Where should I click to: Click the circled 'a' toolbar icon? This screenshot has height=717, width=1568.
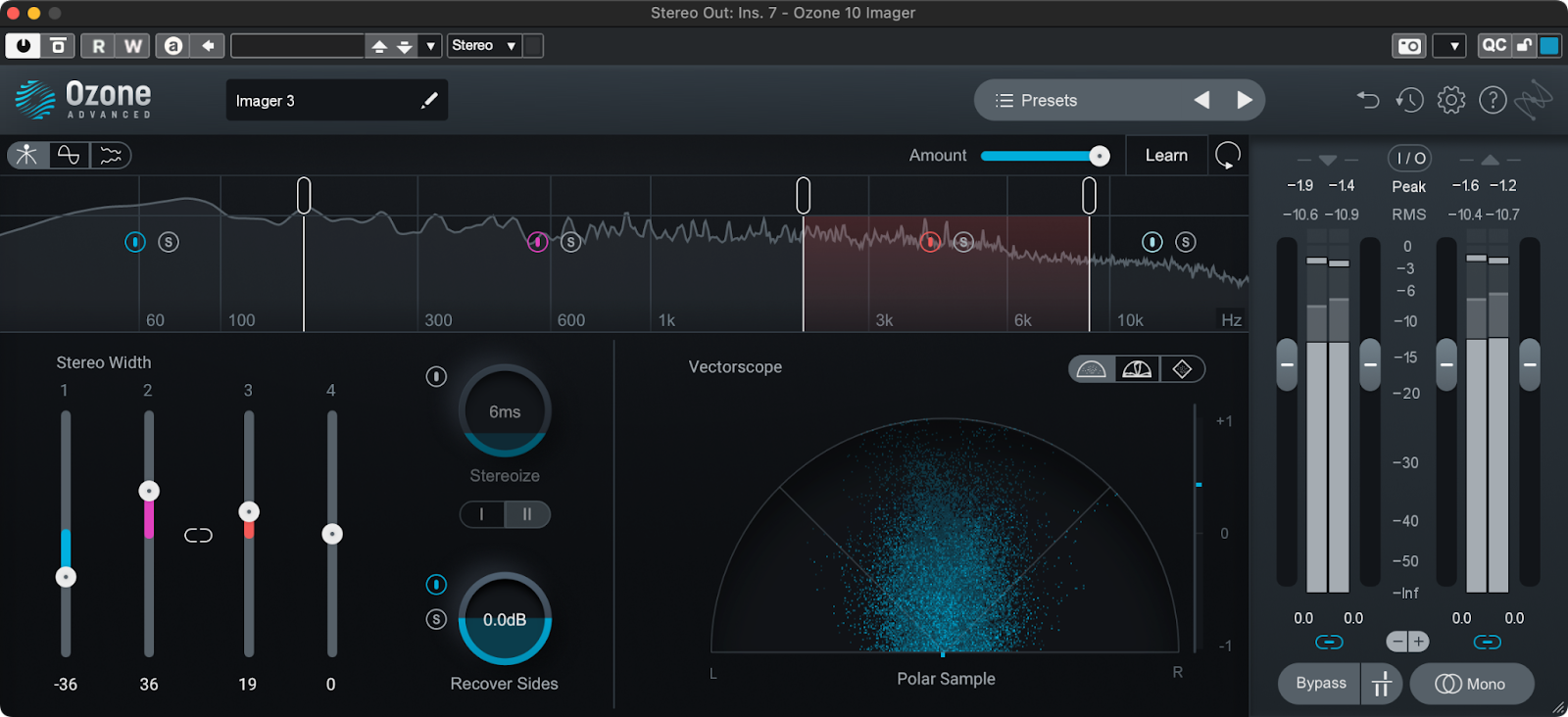coord(173,45)
